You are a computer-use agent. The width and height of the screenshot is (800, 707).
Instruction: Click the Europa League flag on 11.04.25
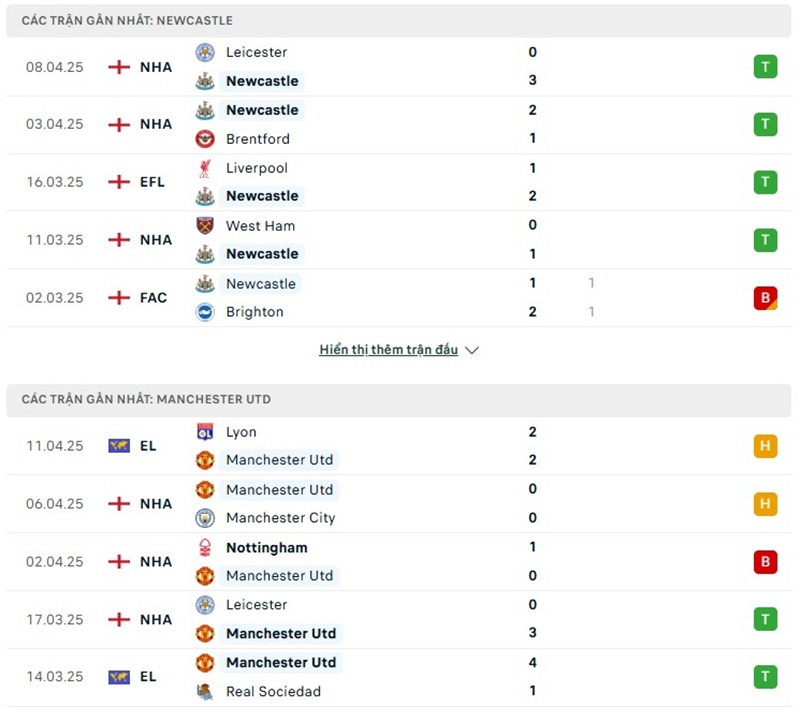119,446
